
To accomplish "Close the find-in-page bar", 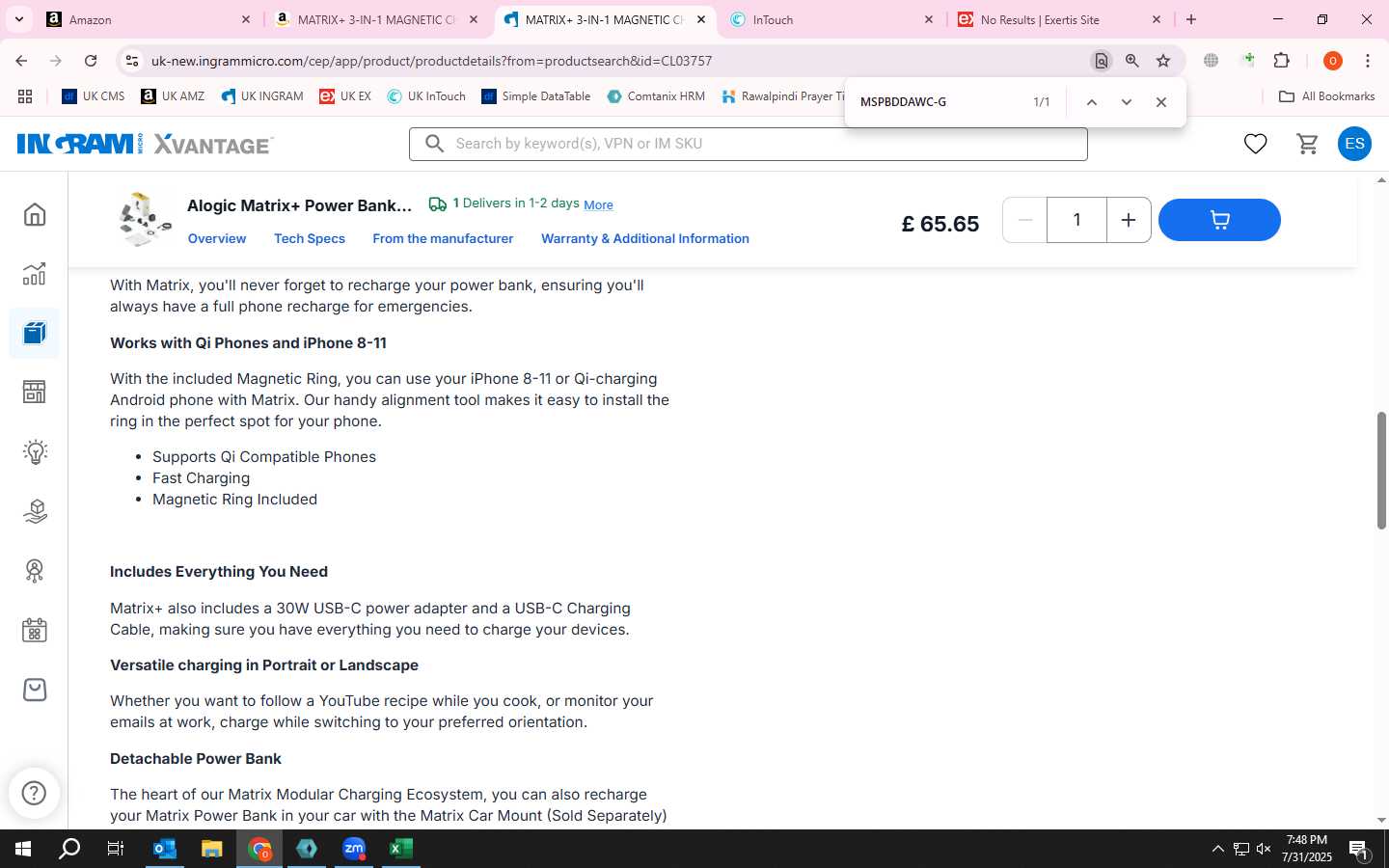I will click(x=1161, y=102).
